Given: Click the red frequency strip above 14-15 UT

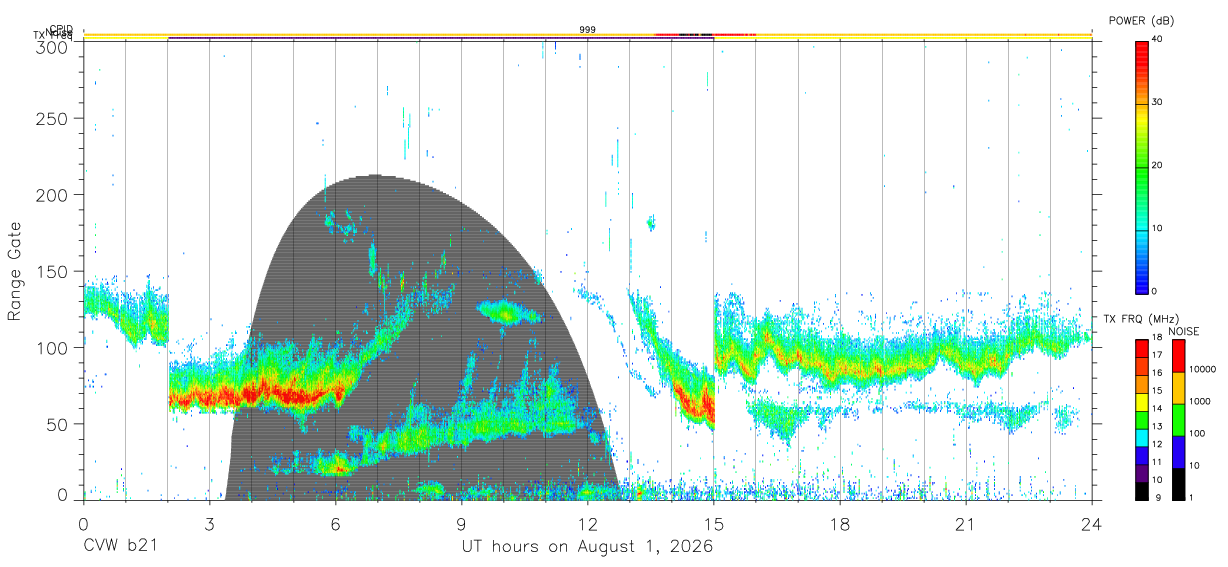Looking at the screenshot, I should tap(705, 35).
